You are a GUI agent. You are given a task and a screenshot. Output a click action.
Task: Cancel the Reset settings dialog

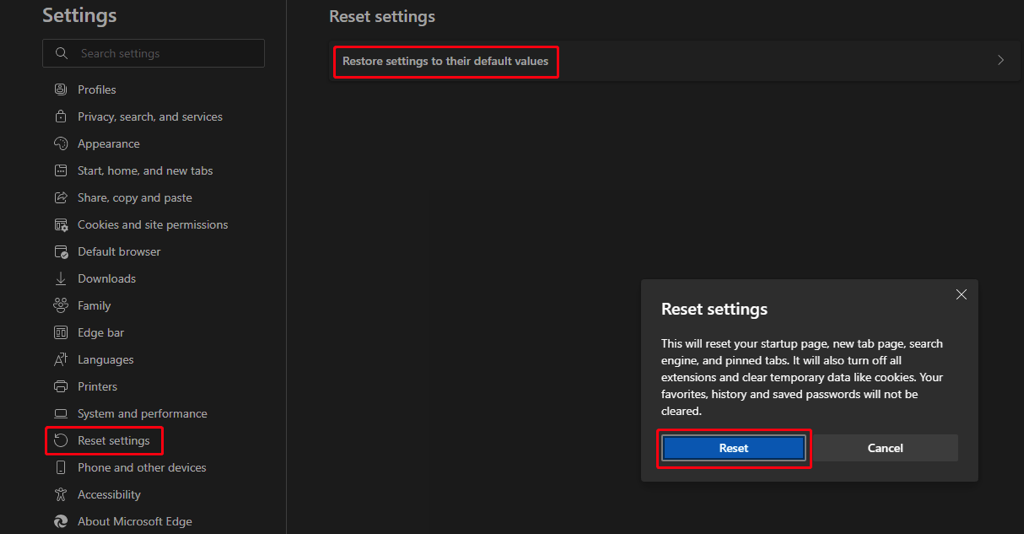(x=885, y=448)
